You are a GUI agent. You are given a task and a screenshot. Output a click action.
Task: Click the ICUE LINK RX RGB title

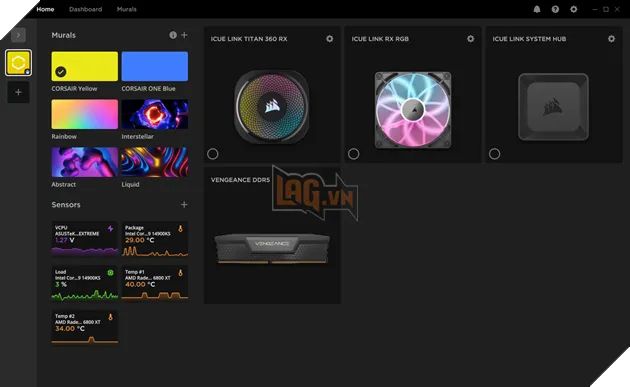tap(380, 39)
